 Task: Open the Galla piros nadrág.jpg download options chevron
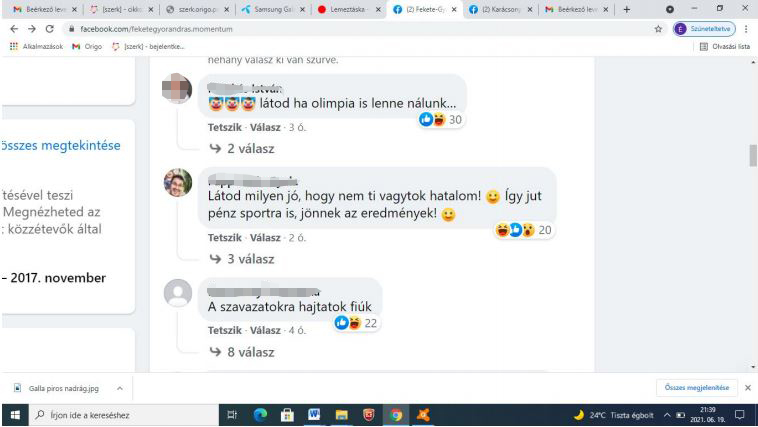tap(120, 388)
